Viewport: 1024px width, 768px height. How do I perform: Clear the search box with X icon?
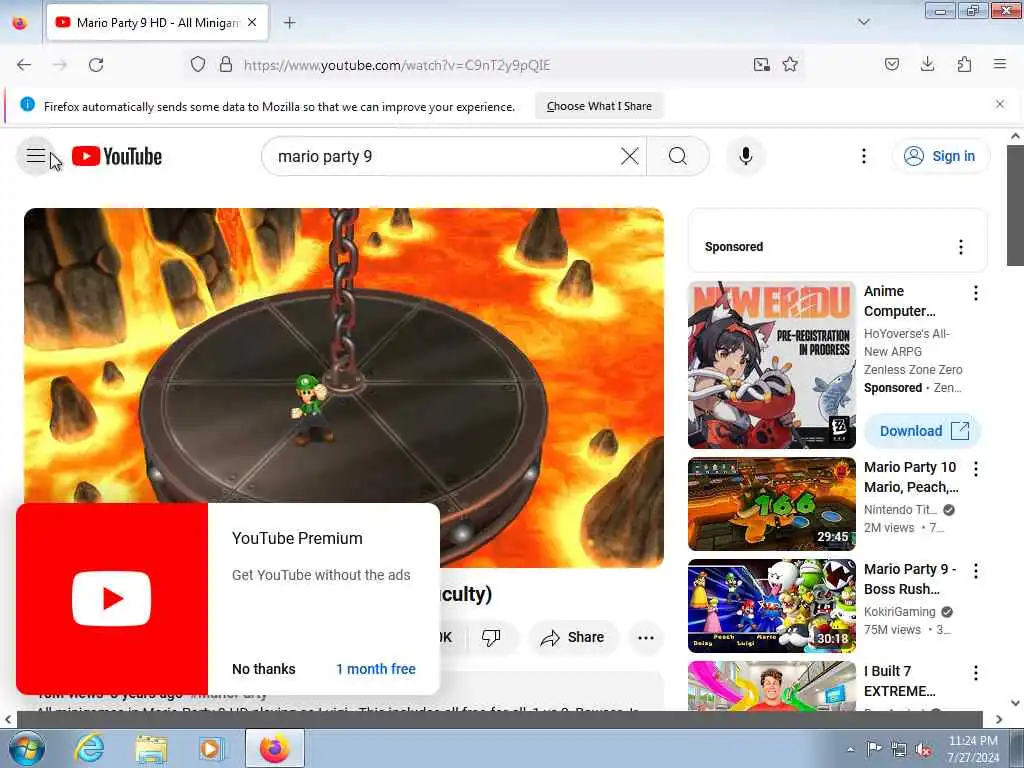coord(630,156)
